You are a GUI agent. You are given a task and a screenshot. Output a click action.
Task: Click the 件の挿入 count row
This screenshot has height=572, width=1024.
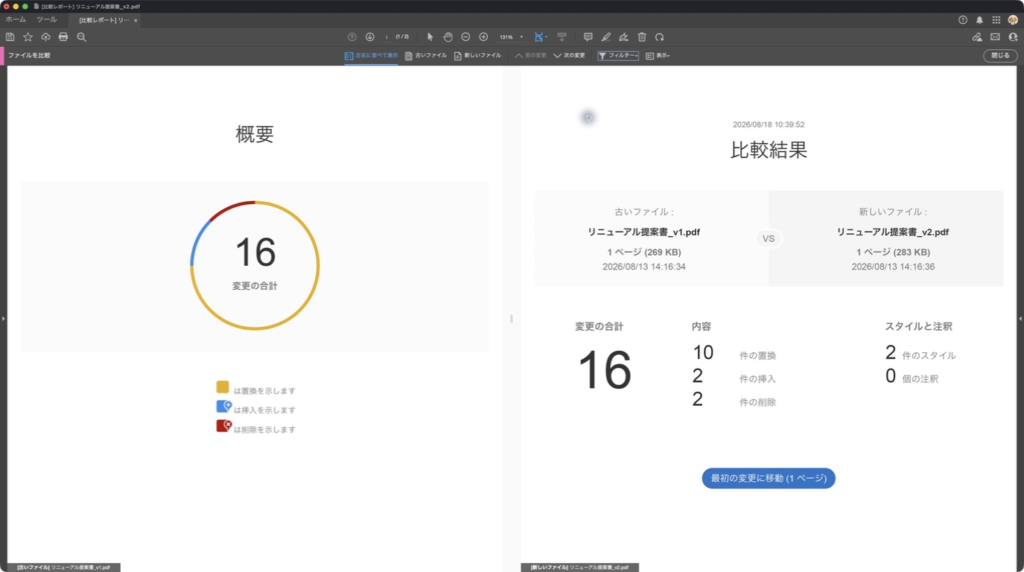pyautogui.click(x=734, y=377)
